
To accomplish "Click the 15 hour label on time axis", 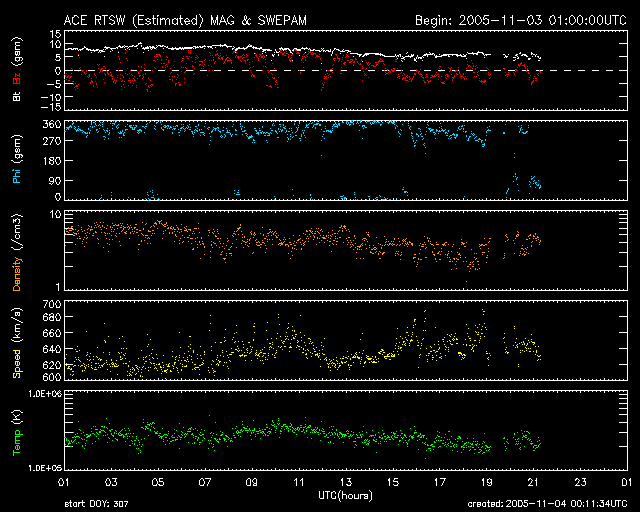I will pyautogui.click(x=393, y=482).
